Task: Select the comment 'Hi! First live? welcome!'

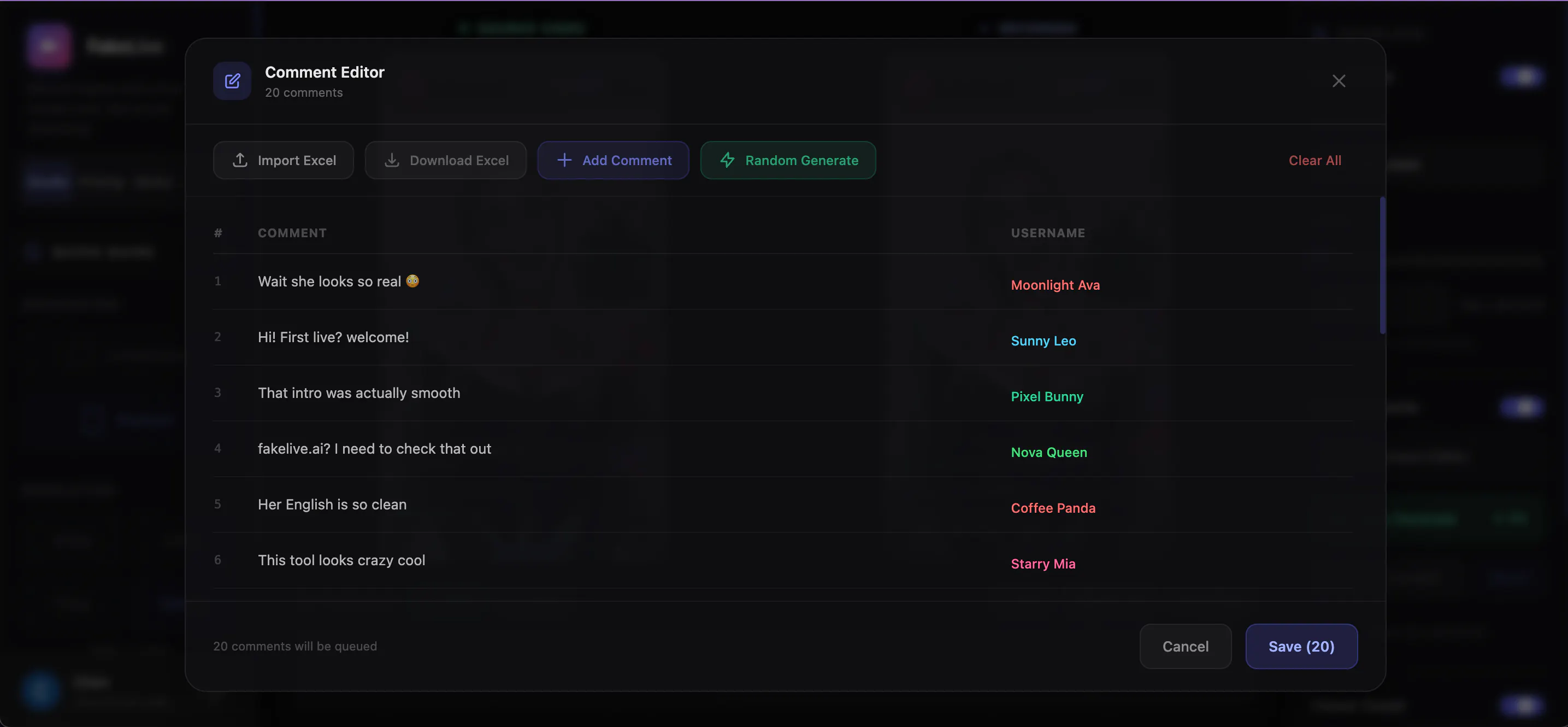Action: (333, 337)
